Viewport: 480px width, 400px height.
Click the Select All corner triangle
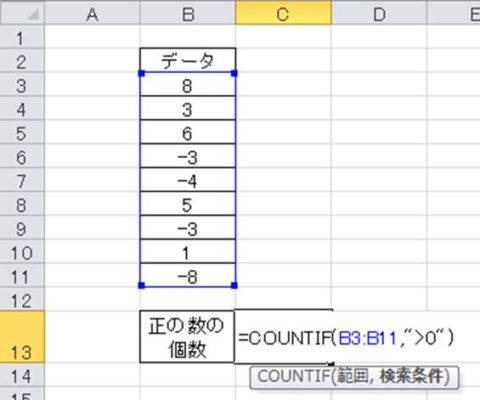pyautogui.click(x=33, y=15)
